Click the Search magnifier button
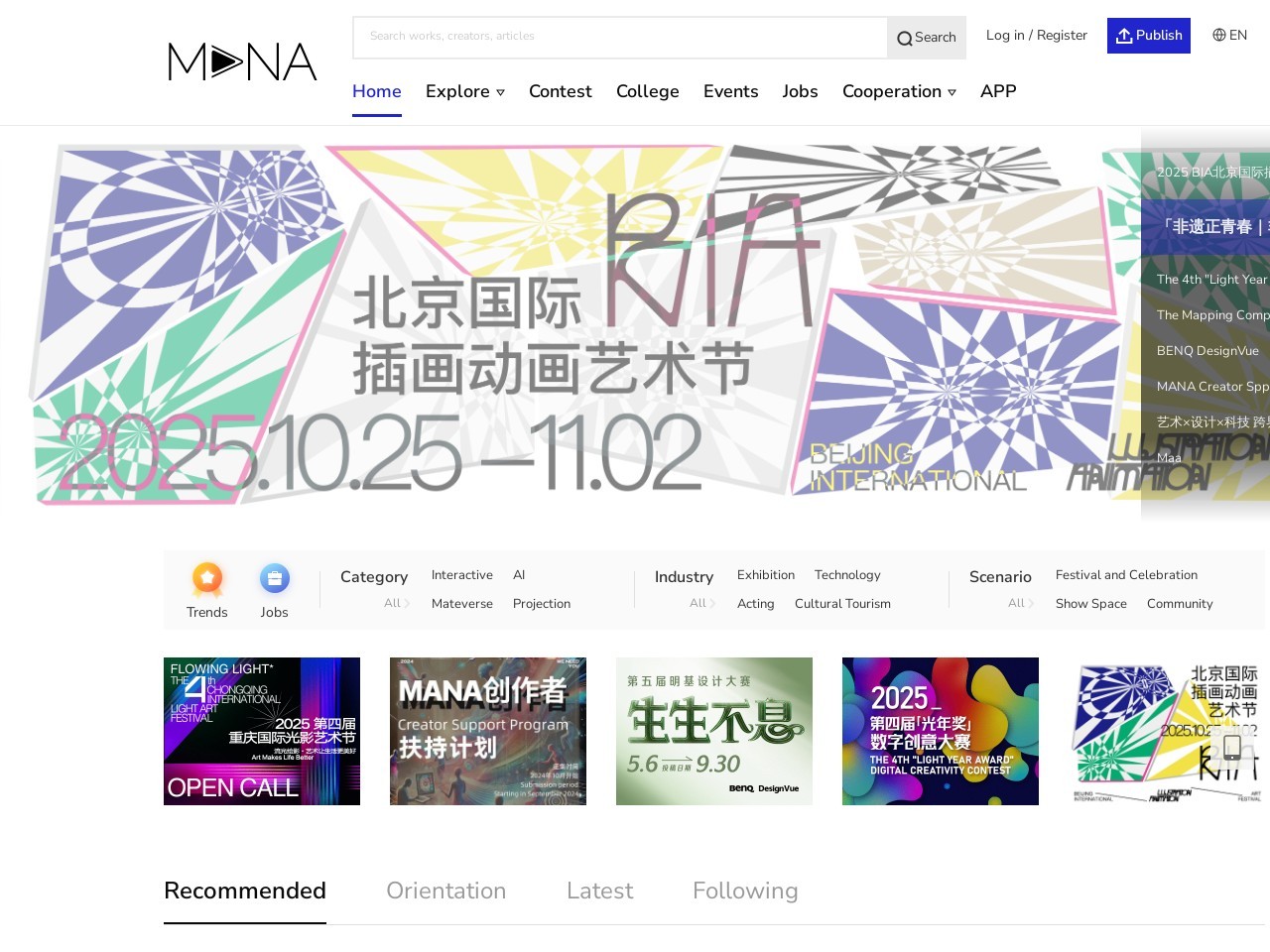1270x952 pixels. click(x=926, y=38)
